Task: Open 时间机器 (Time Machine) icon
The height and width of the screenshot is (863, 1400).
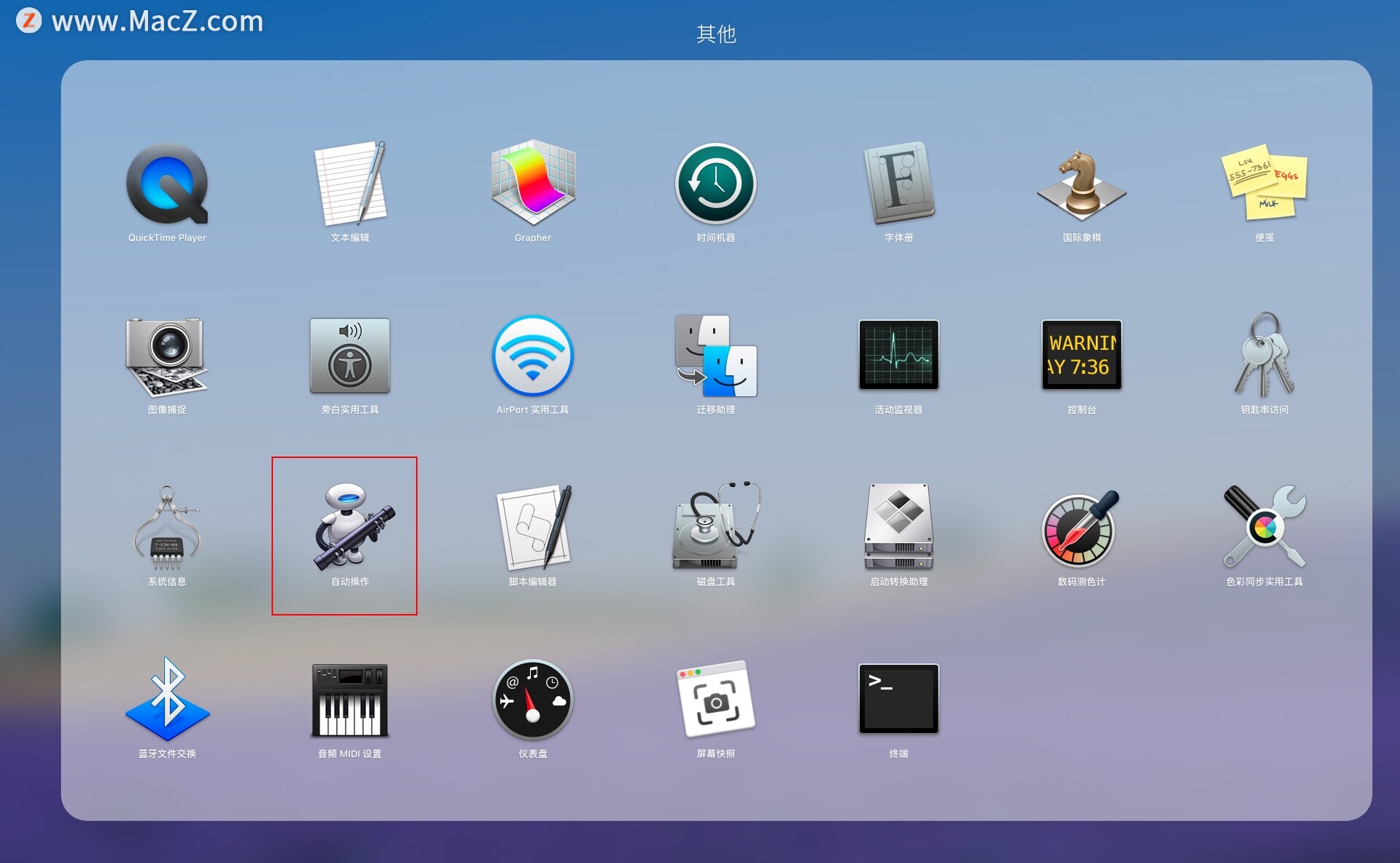Action: point(715,184)
